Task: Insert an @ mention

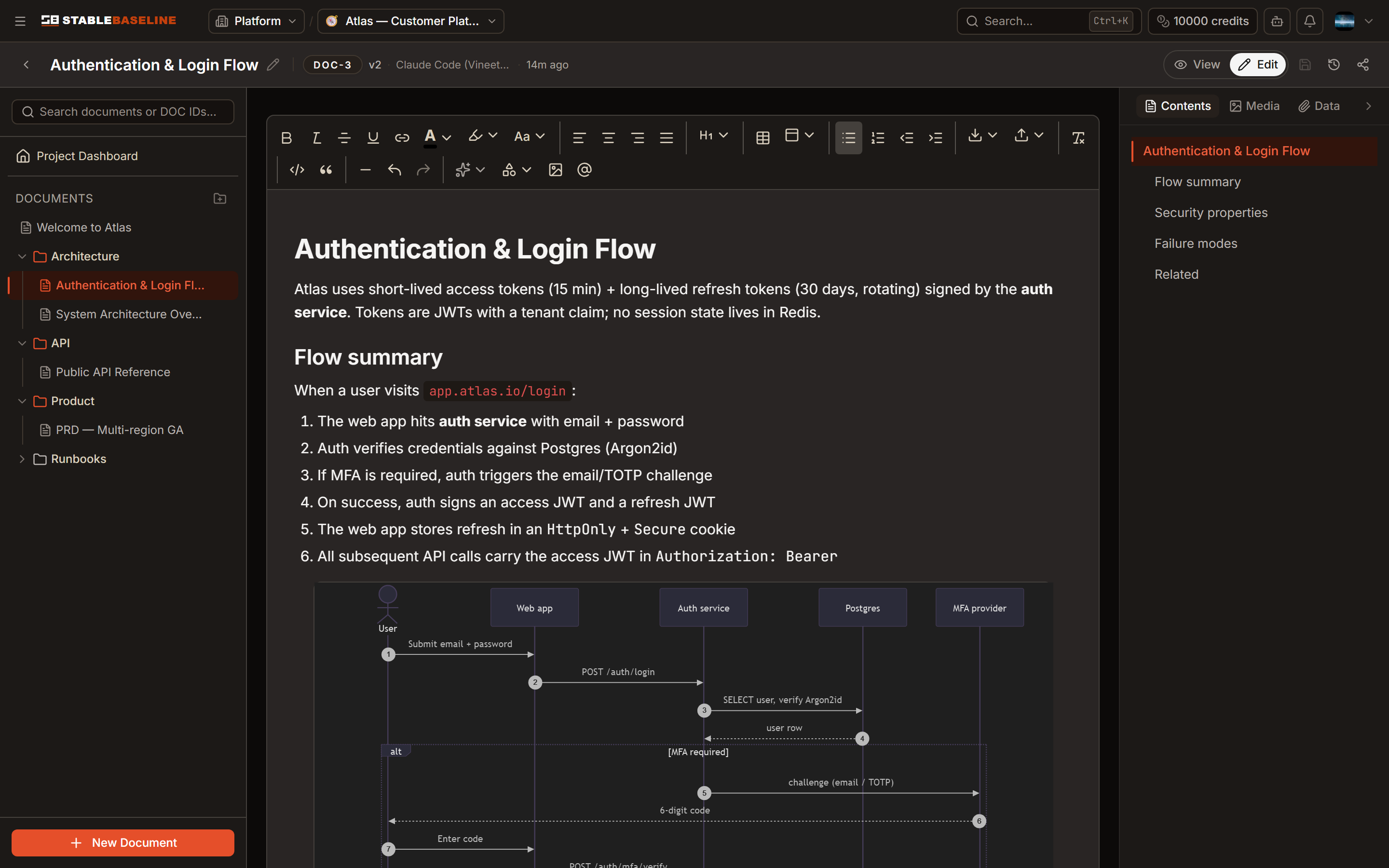Action: (x=585, y=170)
